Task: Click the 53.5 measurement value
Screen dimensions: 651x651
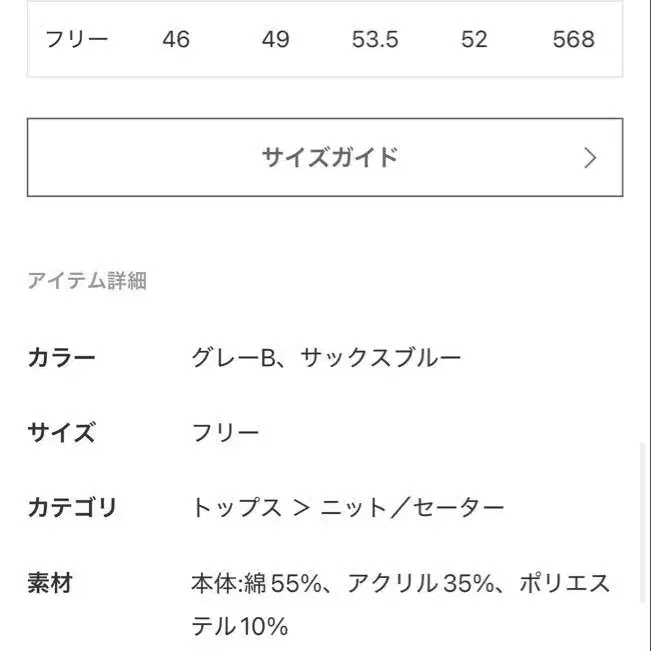Action: [x=375, y=40]
